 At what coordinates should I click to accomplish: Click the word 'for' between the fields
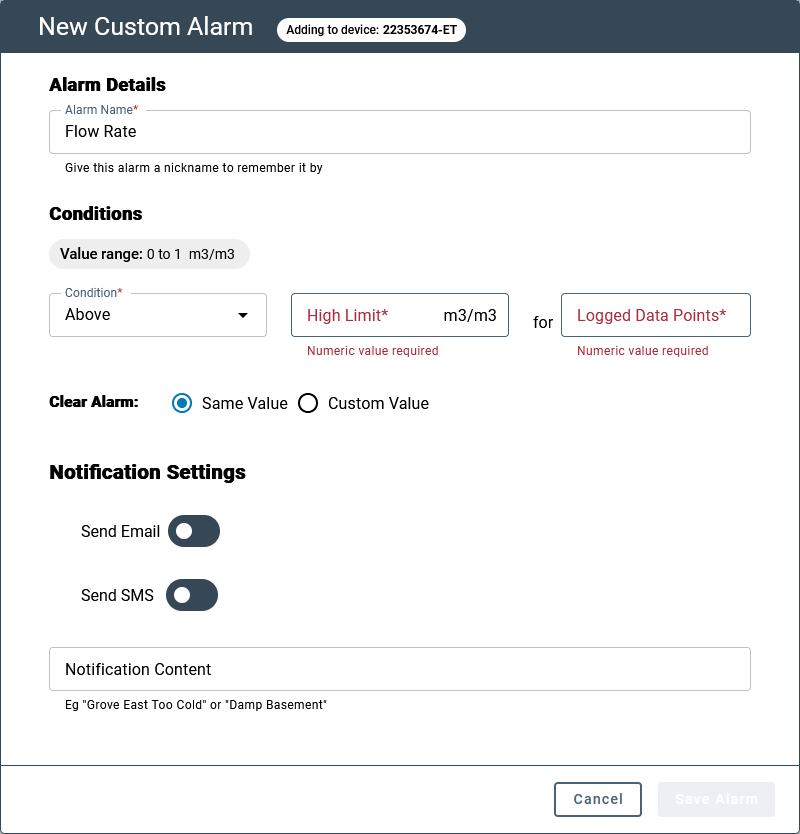pyautogui.click(x=543, y=322)
